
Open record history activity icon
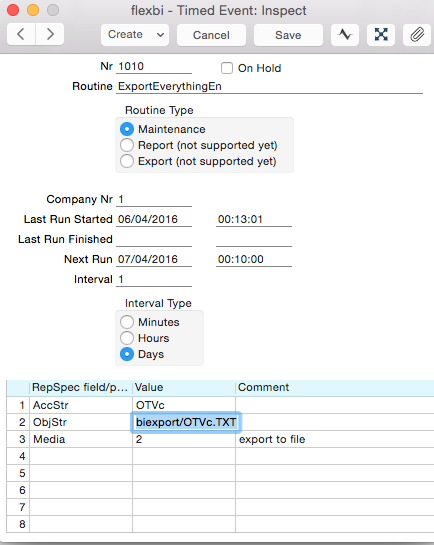pos(345,35)
